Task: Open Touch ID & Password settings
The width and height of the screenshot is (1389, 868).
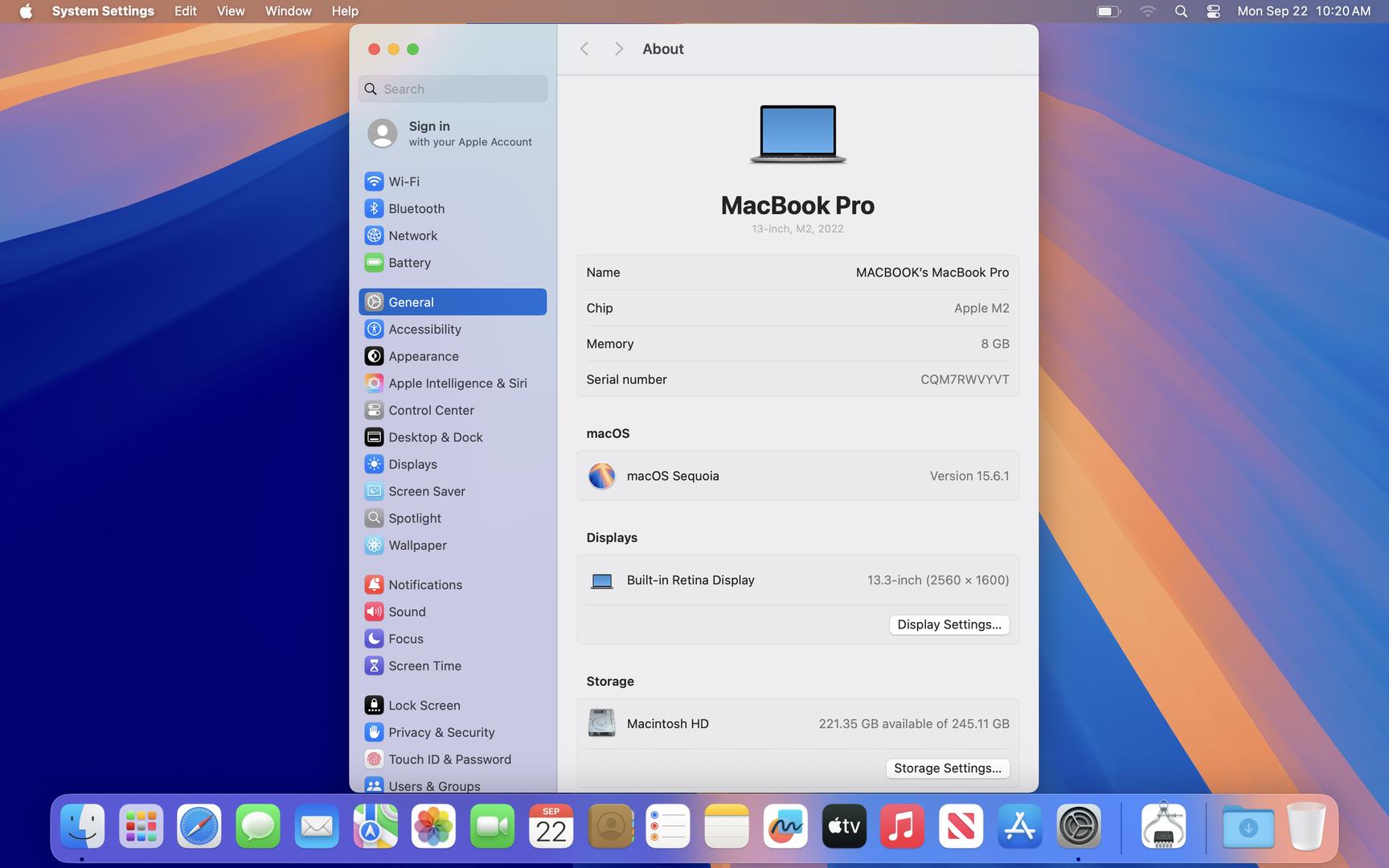Action: (x=453, y=759)
